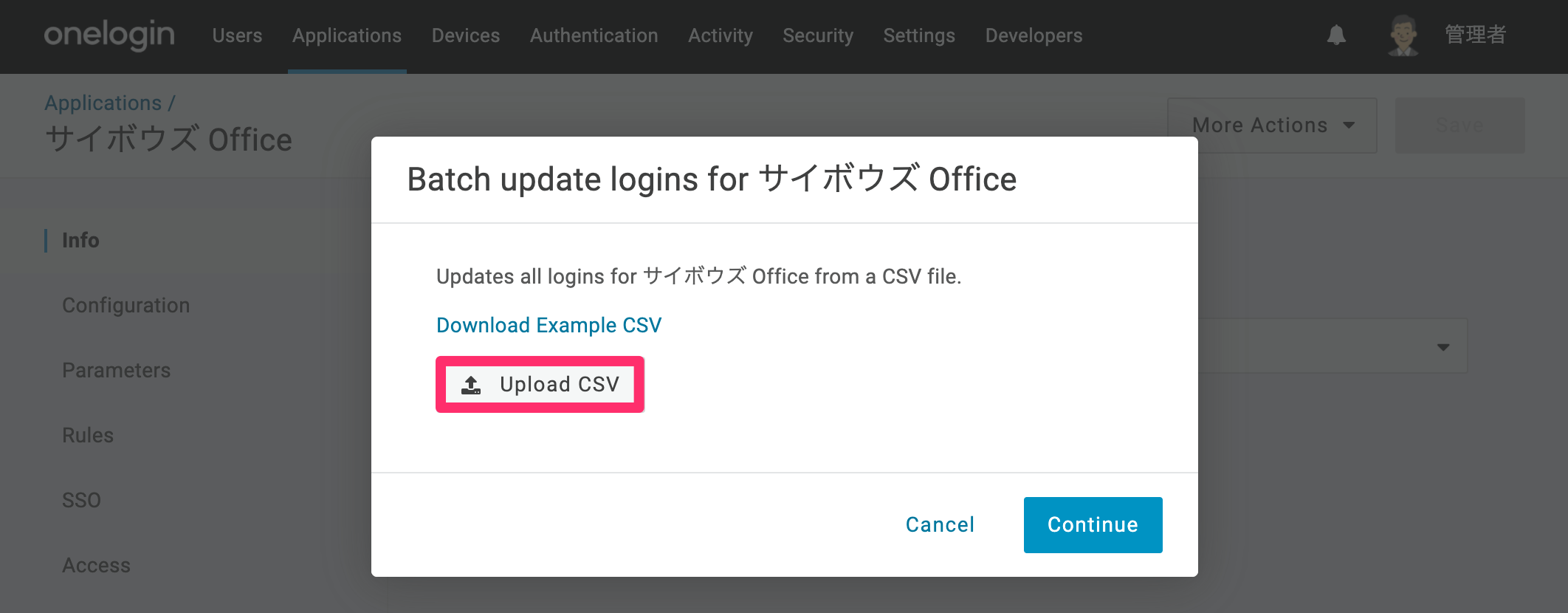
Task: Open the notifications bell
Action: (1336, 35)
